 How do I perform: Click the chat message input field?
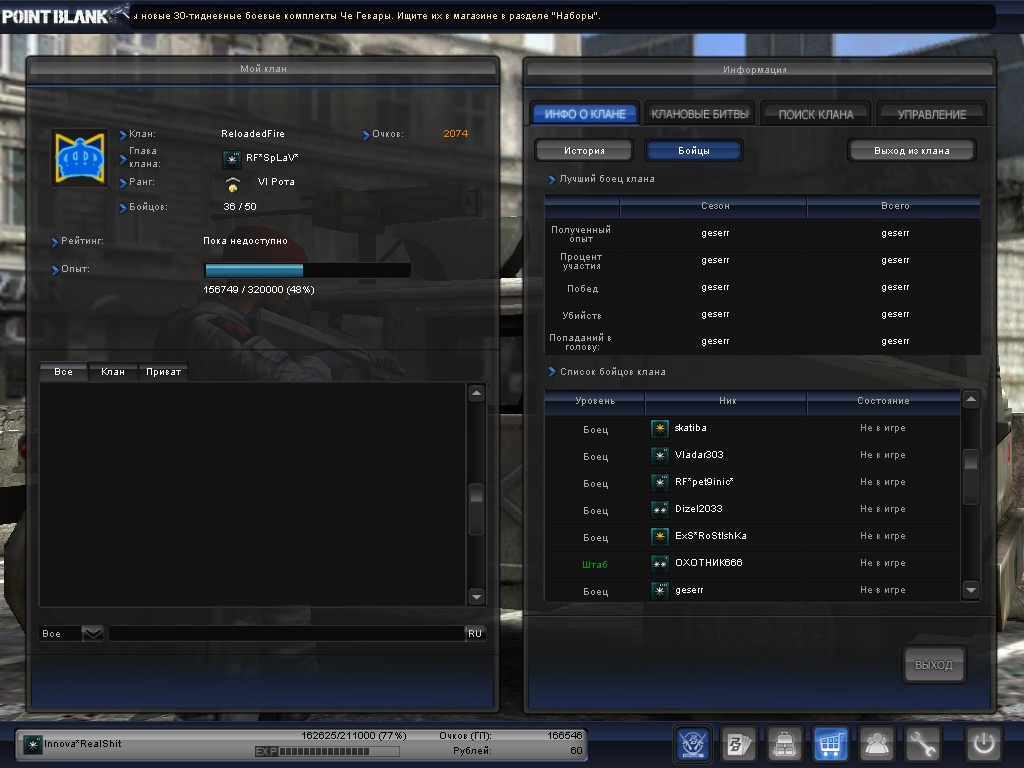coord(287,633)
